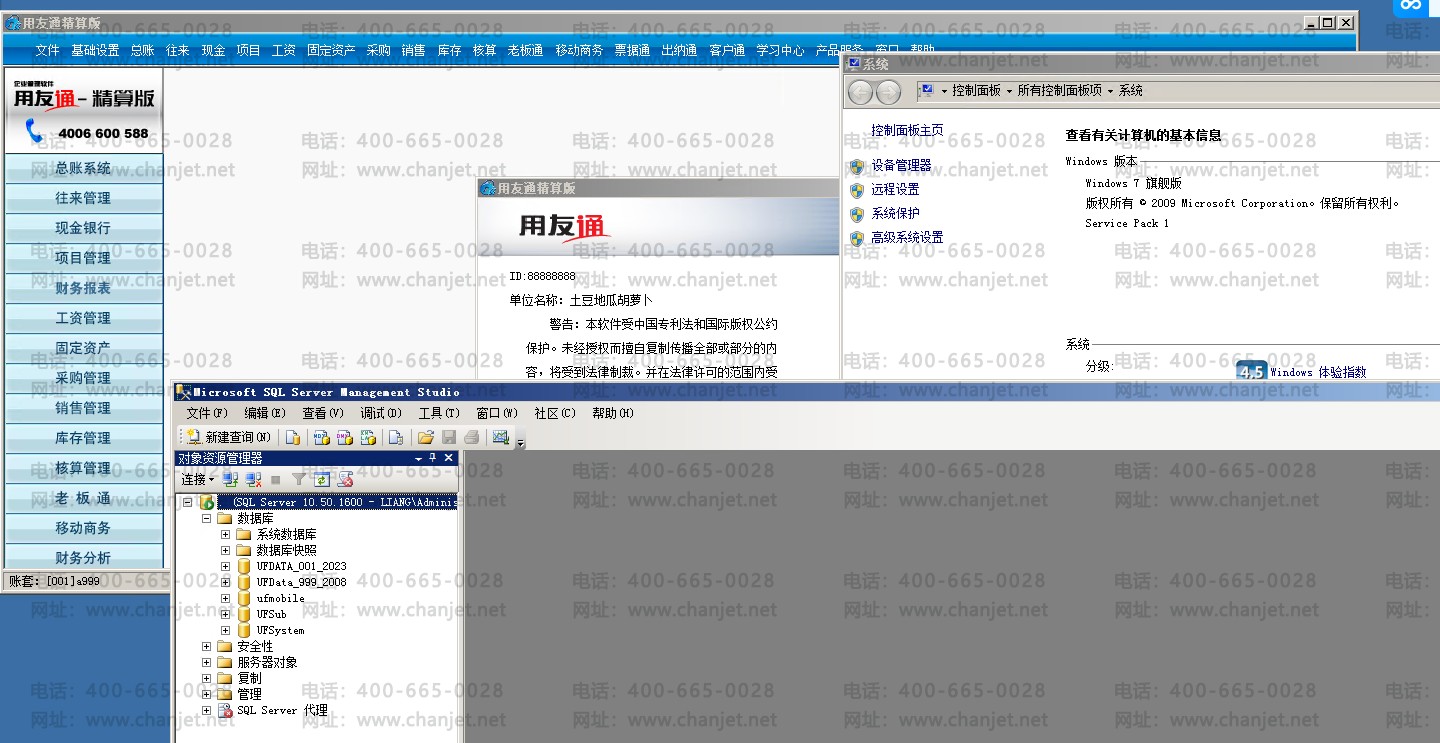Click the shield icon beside 远程设置

coord(856,190)
